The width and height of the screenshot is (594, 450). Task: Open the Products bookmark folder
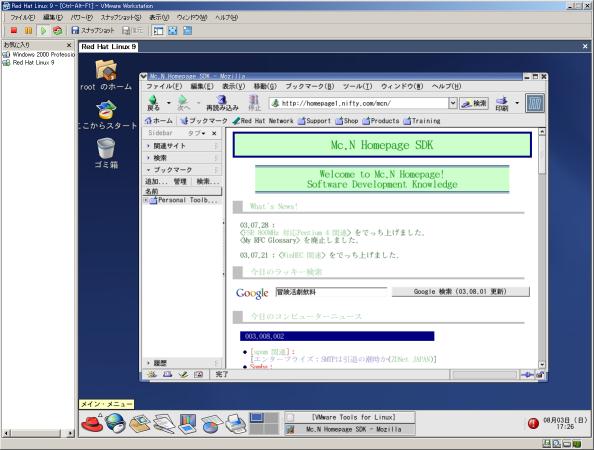381,121
